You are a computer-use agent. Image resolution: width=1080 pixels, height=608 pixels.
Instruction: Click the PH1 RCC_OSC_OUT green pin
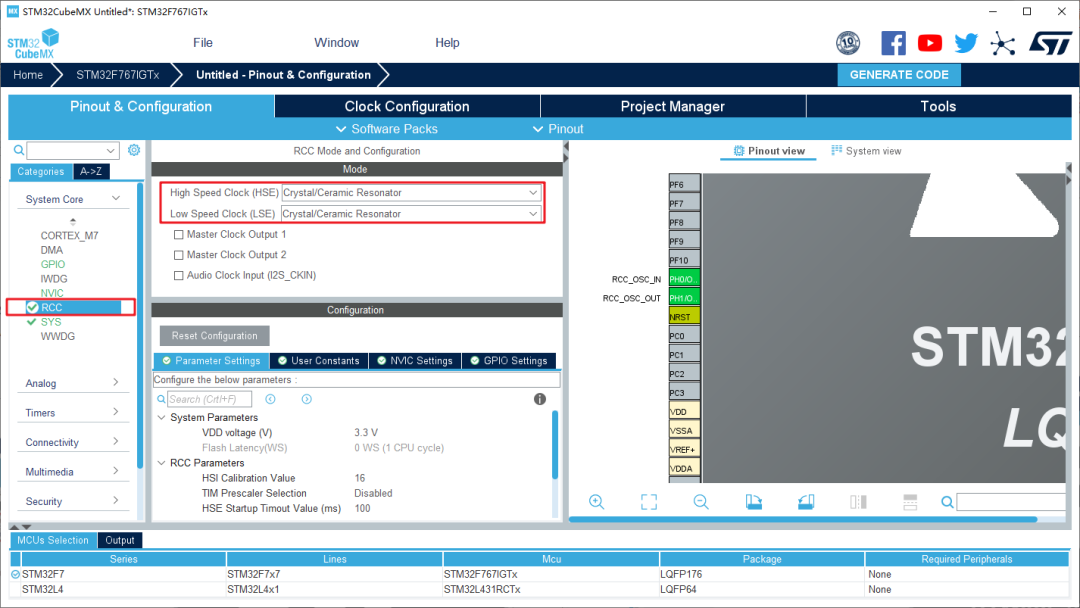click(684, 298)
